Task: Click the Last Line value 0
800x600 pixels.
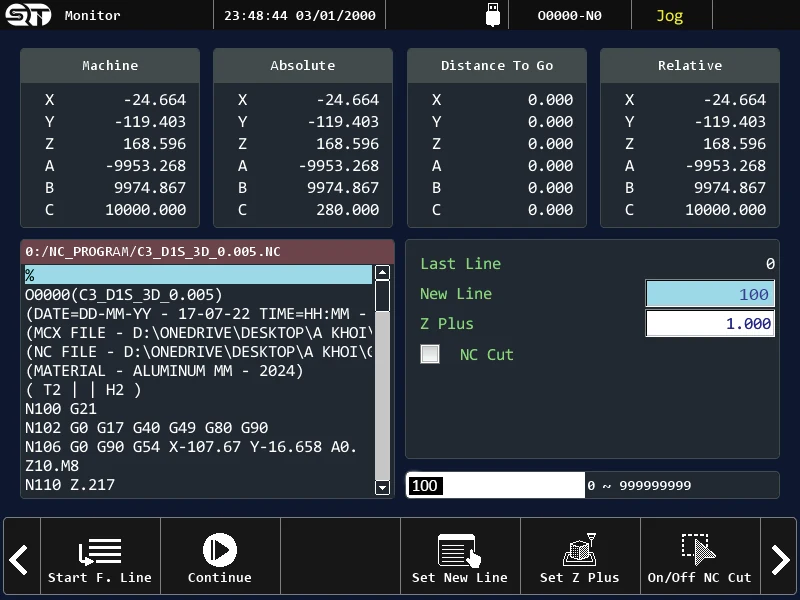Action: pyautogui.click(x=770, y=264)
